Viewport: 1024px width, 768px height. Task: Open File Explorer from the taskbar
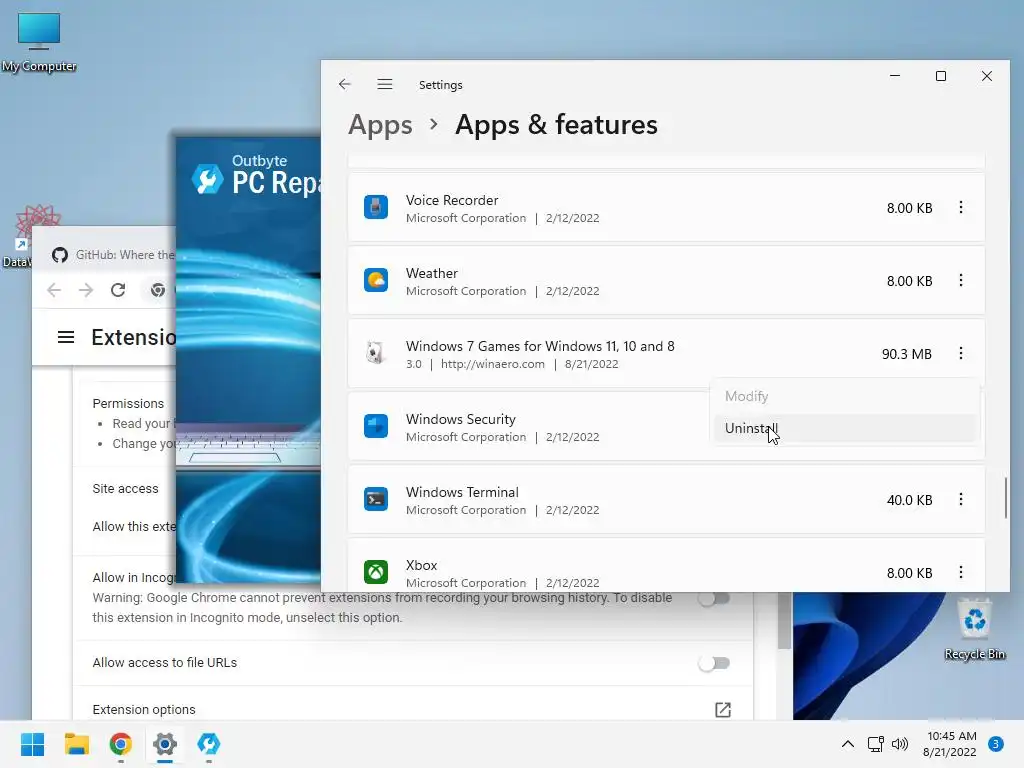point(76,744)
